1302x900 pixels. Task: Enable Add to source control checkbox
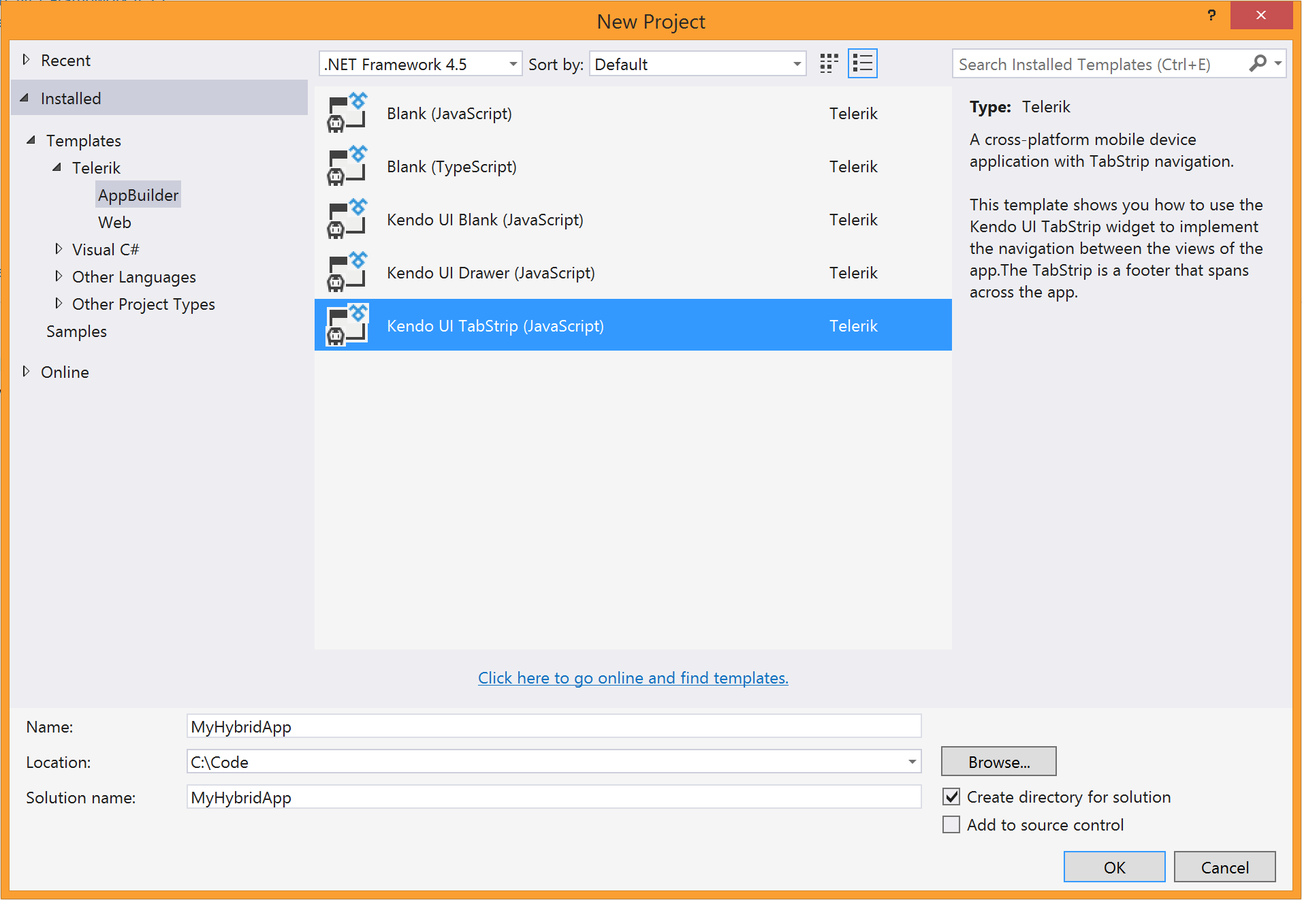(952, 825)
